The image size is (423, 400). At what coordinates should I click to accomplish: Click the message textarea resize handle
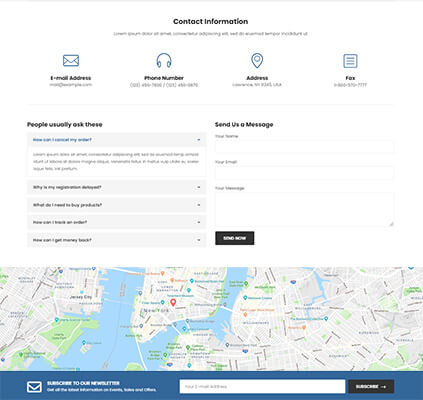click(391, 224)
